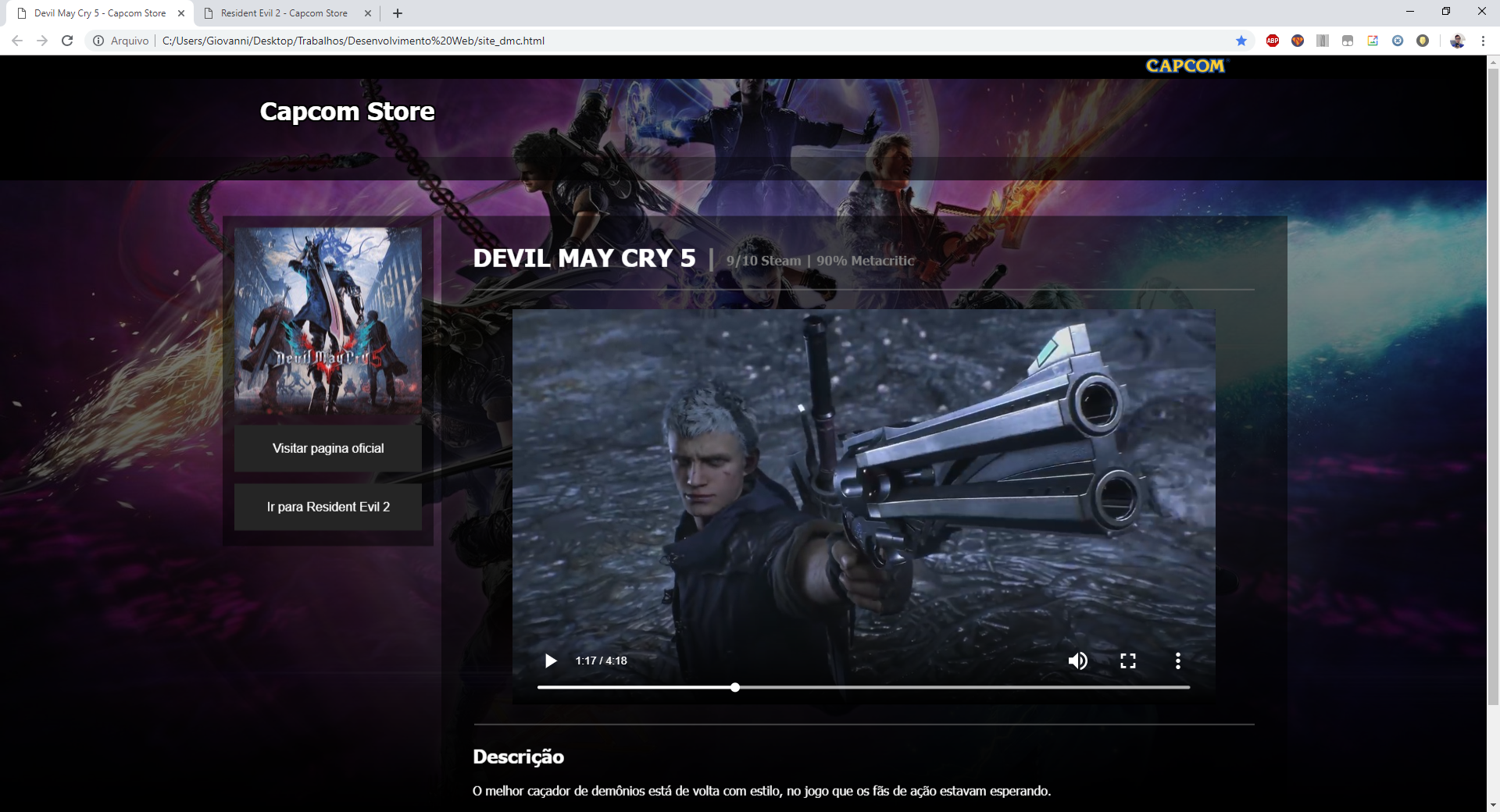Click the Visitar pagina oficial button

pyautogui.click(x=328, y=448)
